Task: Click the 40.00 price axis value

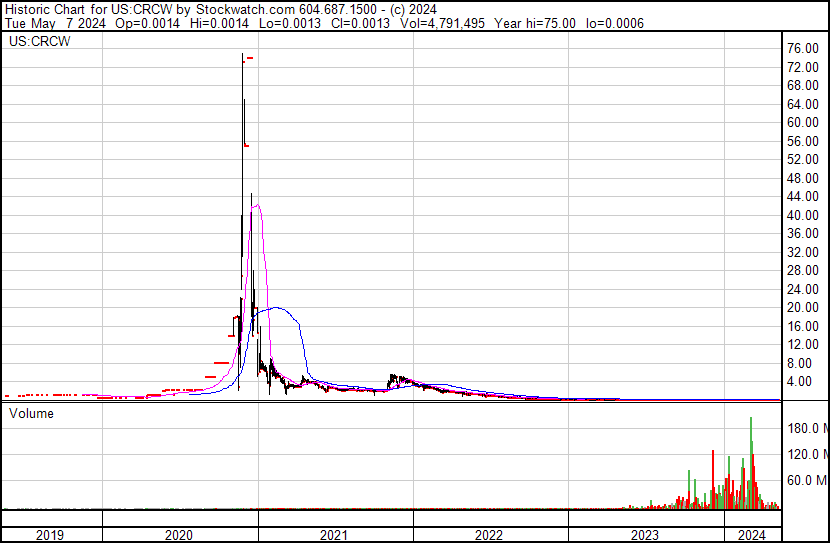Action: tap(803, 215)
